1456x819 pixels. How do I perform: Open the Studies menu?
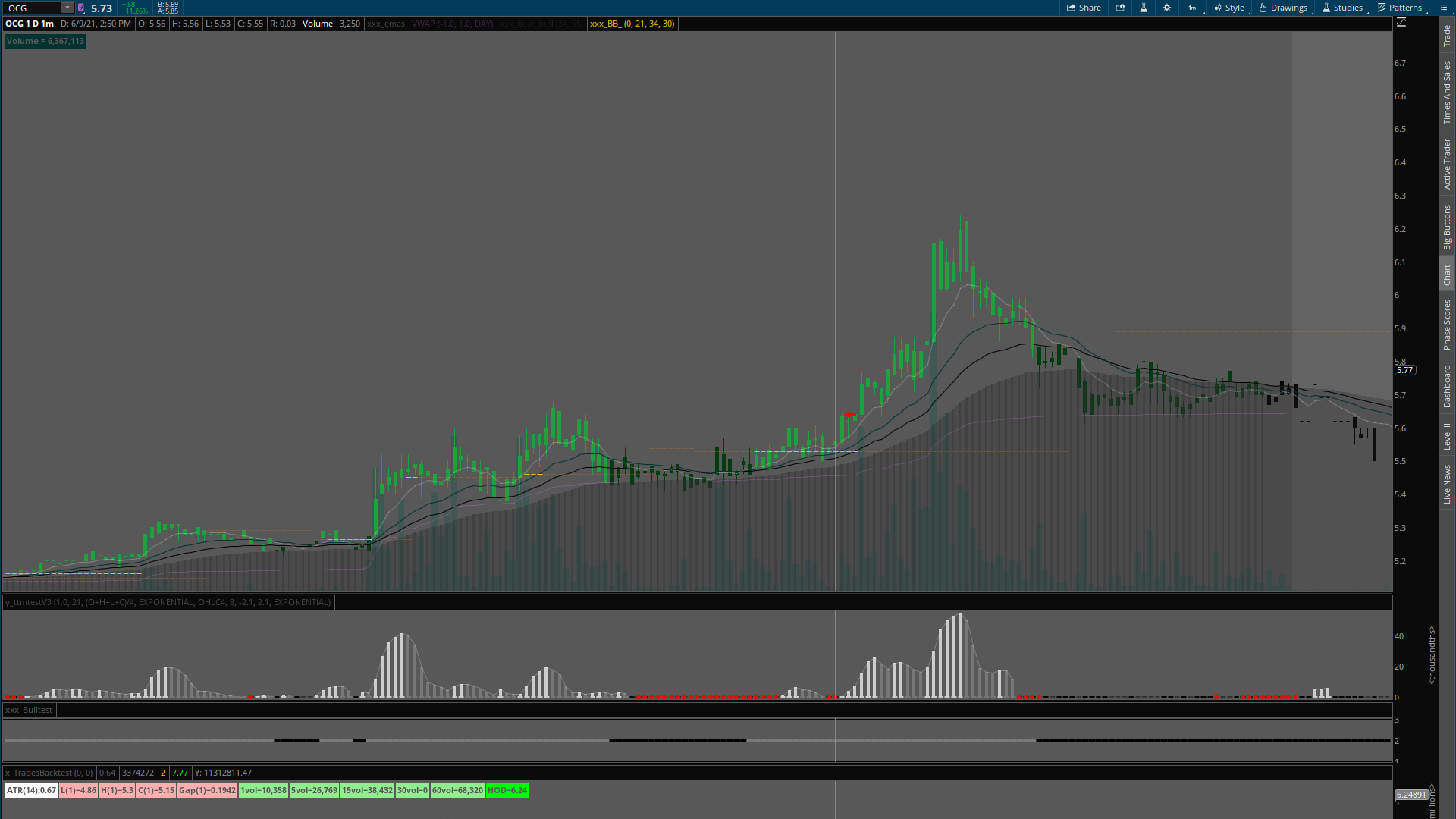[x=1342, y=8]
